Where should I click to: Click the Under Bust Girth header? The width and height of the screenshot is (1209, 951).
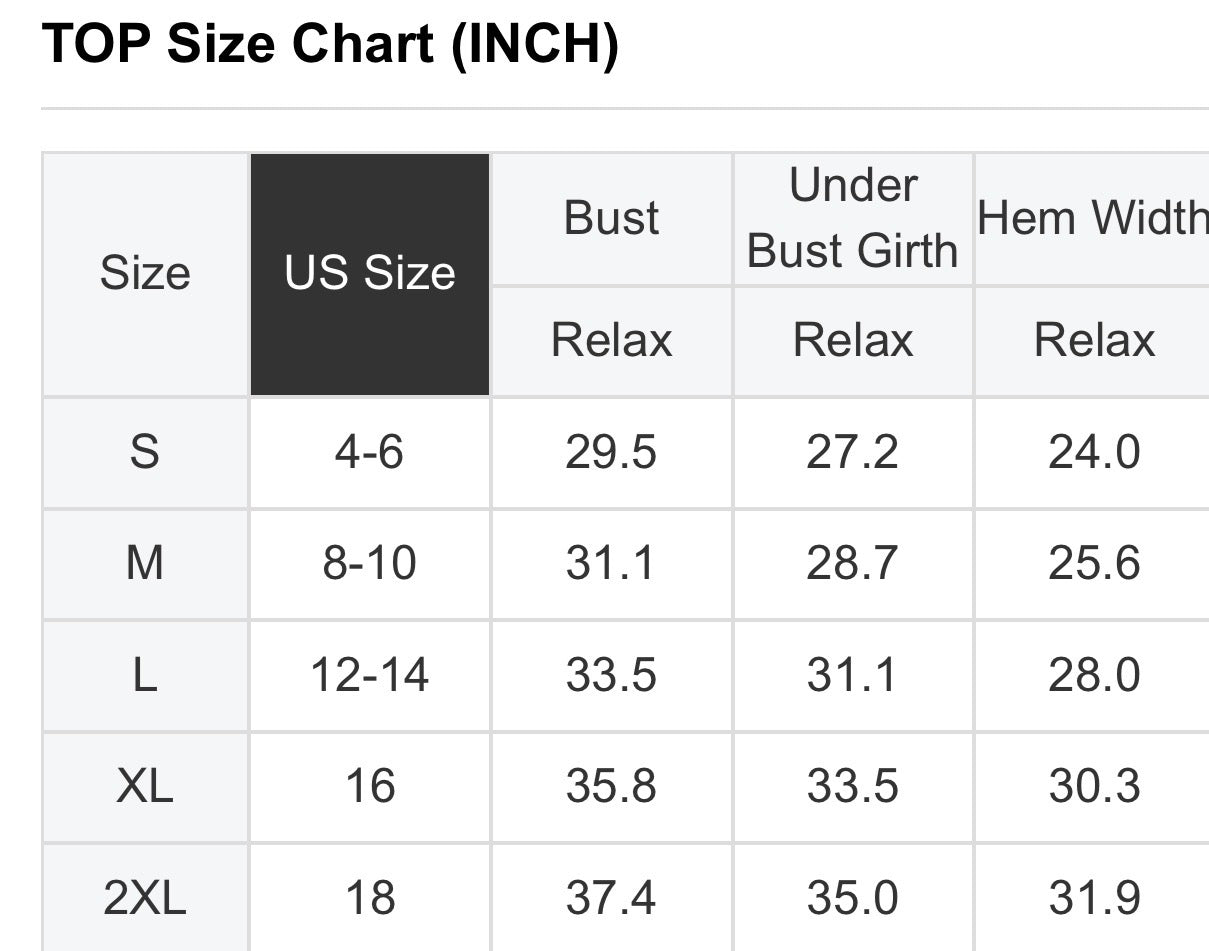(853, 219)
